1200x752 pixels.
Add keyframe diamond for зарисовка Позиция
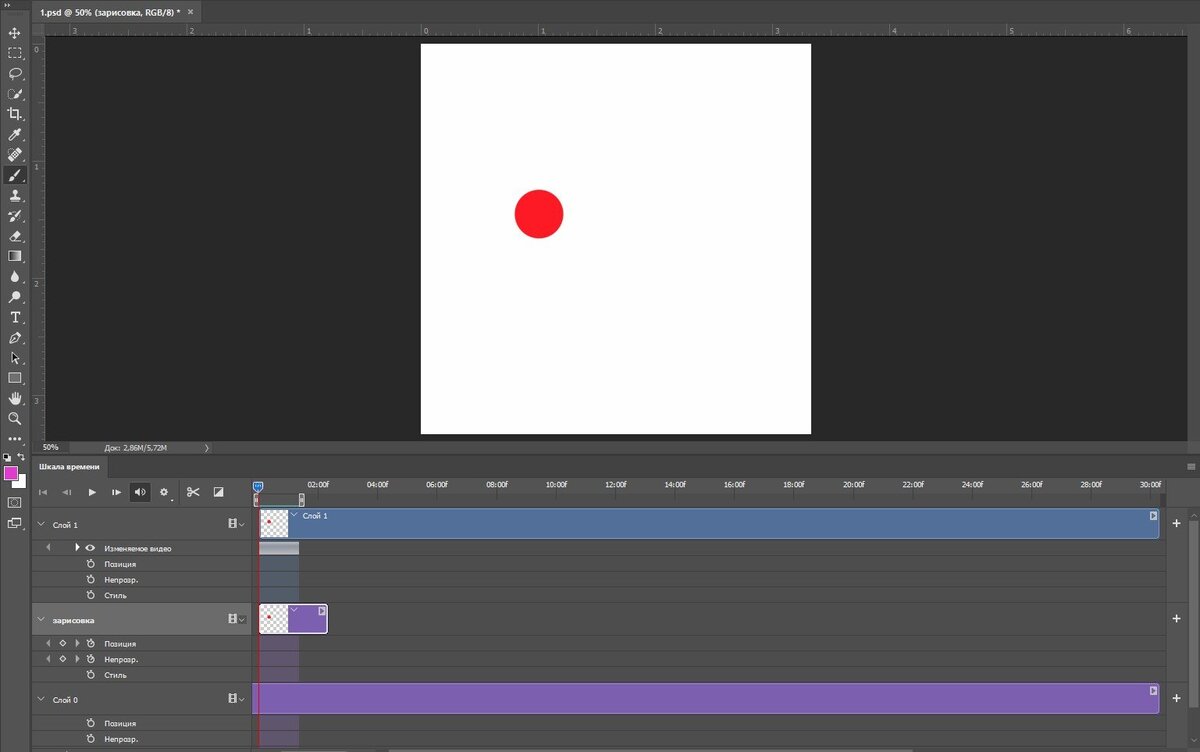[x=62, y=644]
